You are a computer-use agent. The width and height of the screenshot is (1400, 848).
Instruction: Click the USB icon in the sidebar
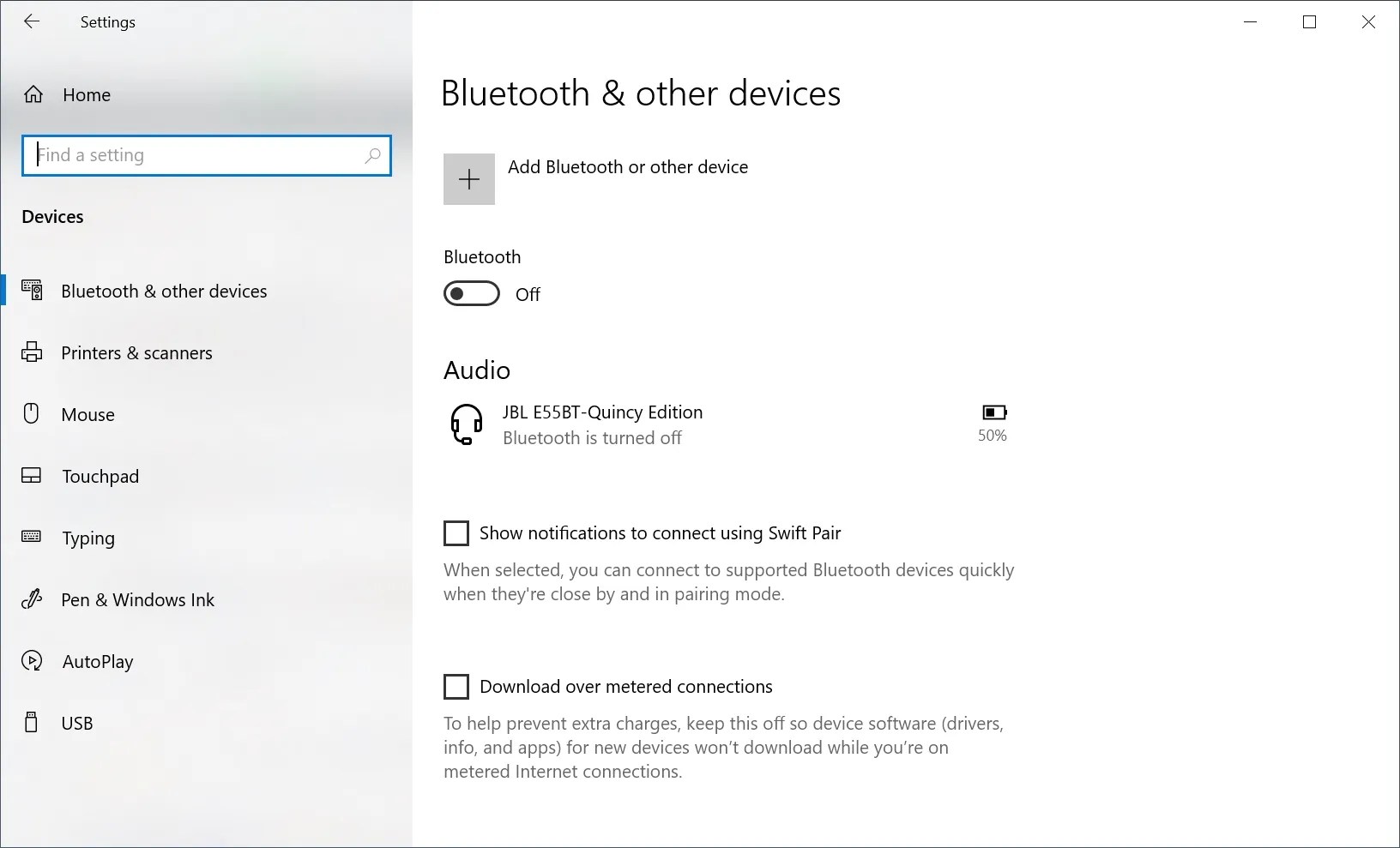point(31,723)
